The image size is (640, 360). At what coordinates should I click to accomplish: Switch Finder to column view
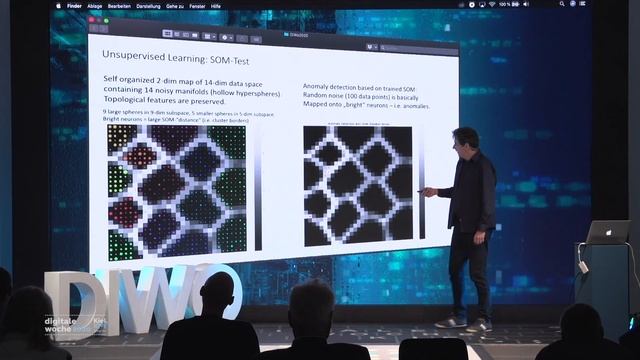[x=186, y=35]
